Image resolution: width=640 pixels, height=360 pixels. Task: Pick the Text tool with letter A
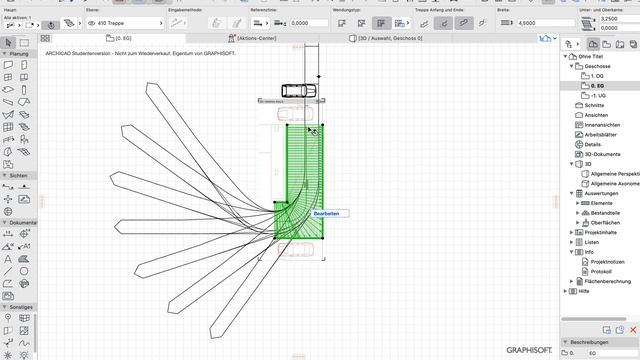point(8,259)
